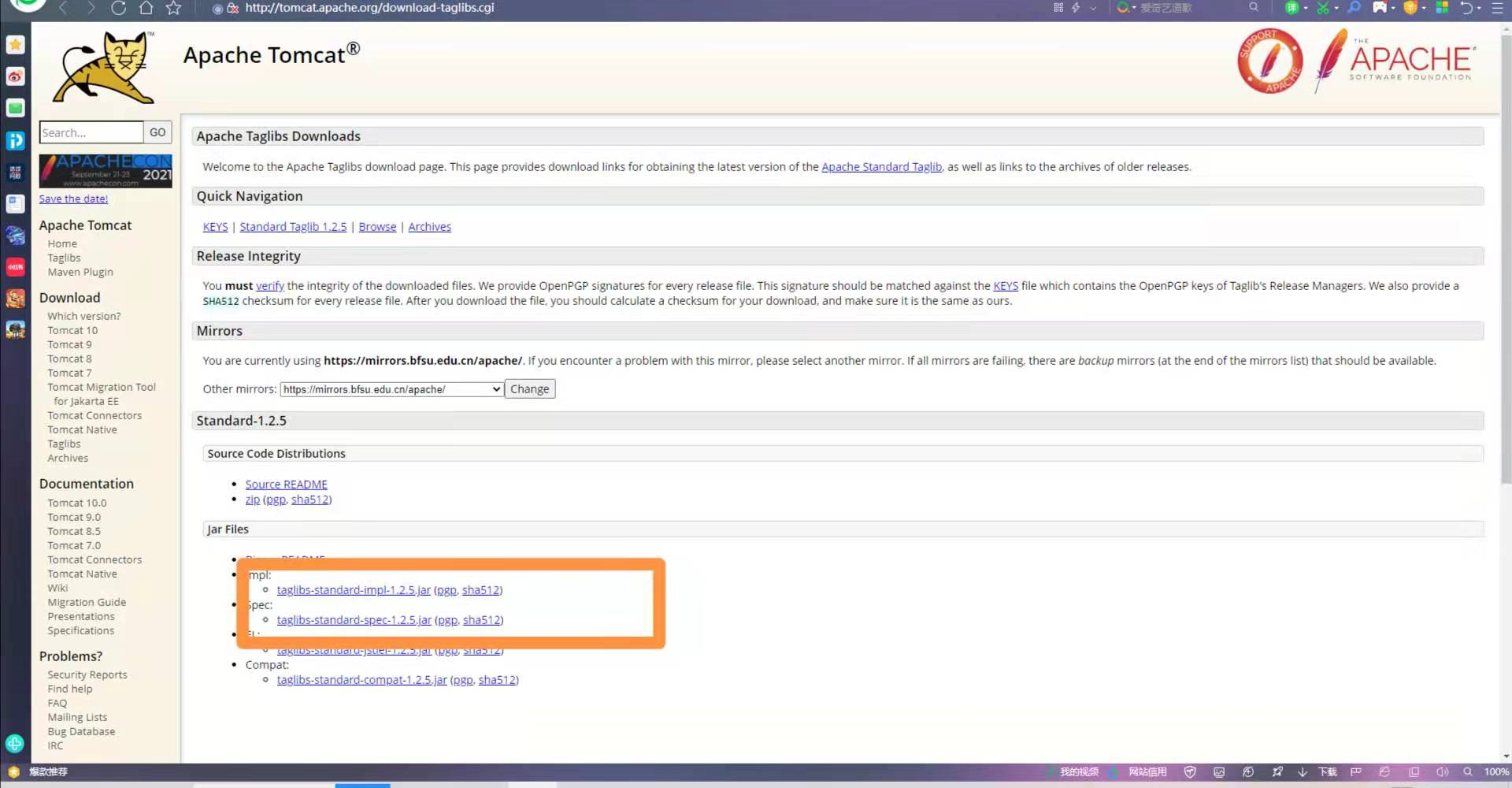Expand dropdown beside green toolbar extension icon
This screenshot has height=788, width=1512.
coord(1306,8)
